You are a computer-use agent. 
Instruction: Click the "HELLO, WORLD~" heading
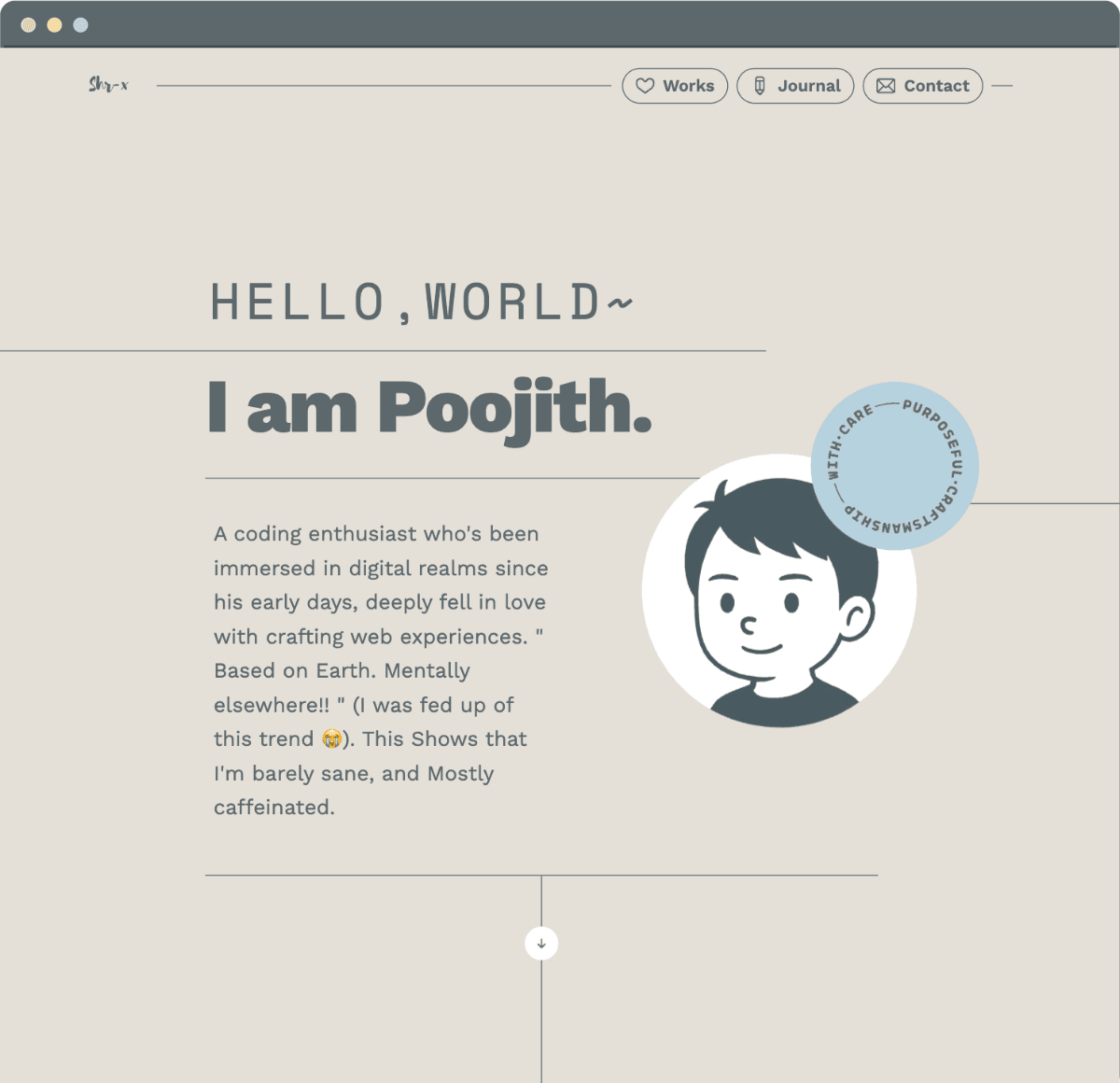422,302
